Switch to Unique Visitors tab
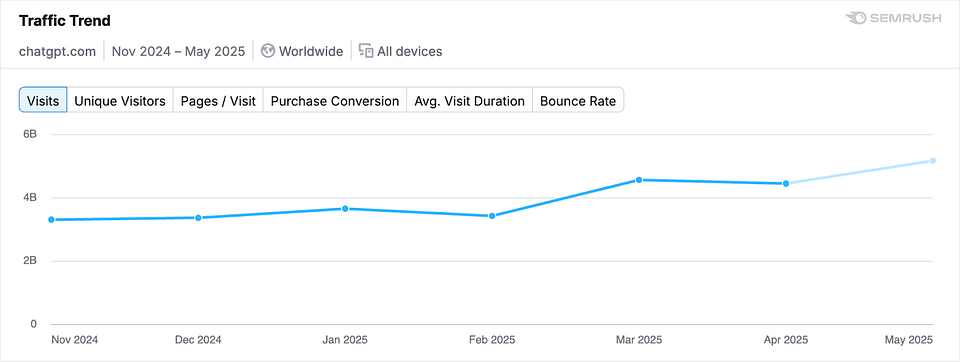The width and height of the screenshot is (960, 362). pos(120,100)
